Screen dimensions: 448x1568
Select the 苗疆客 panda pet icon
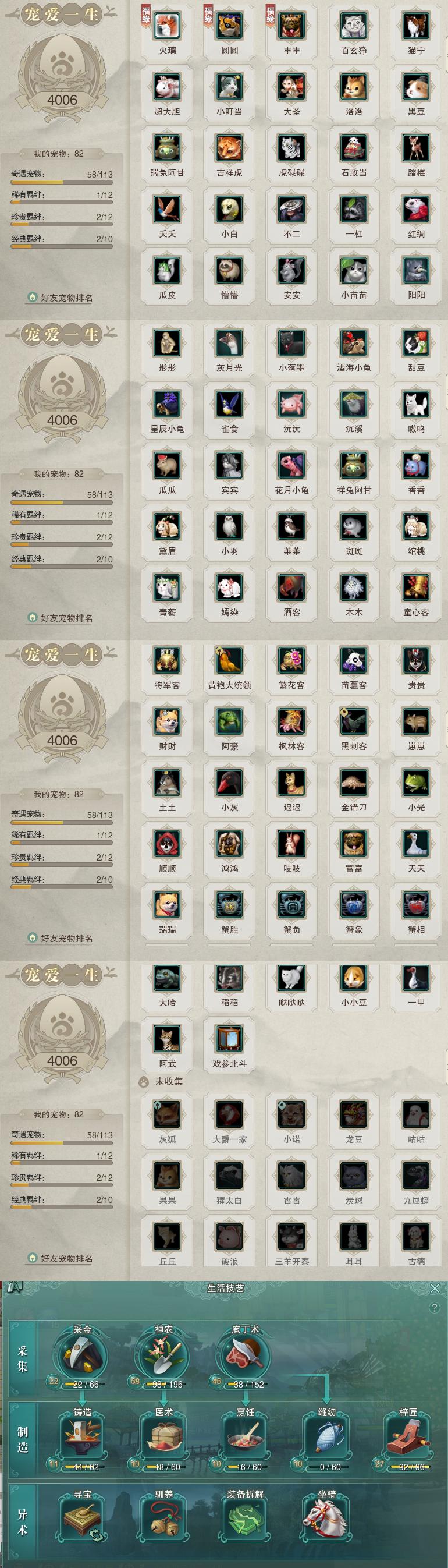tap(354, 660)
